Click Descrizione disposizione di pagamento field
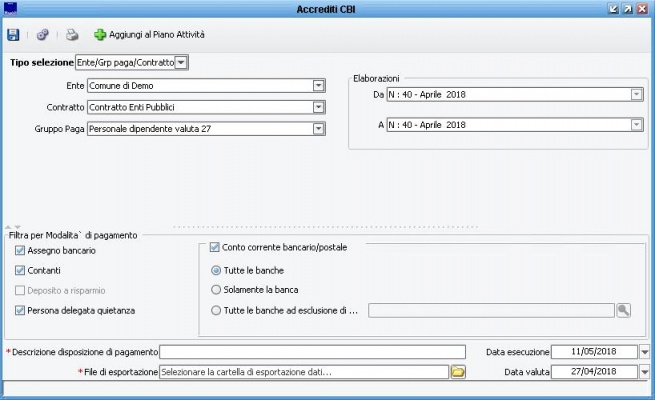655x400 pixels. click(312, 352)
